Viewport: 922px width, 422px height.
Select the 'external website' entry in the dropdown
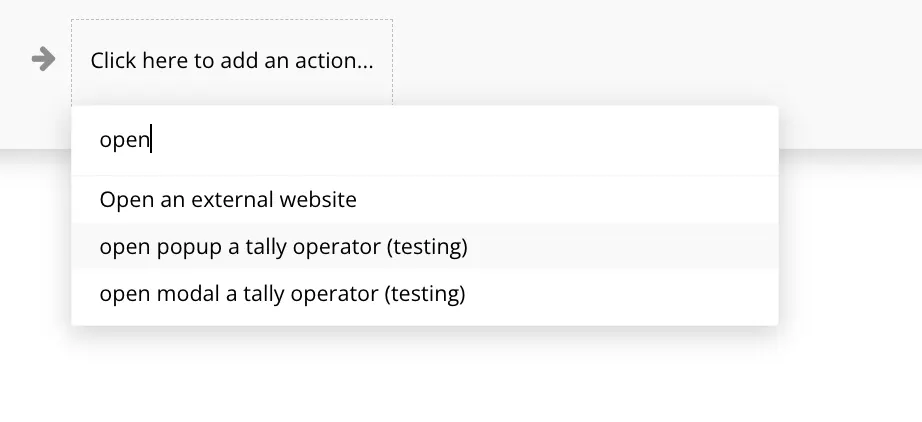(x=228, y=199)
